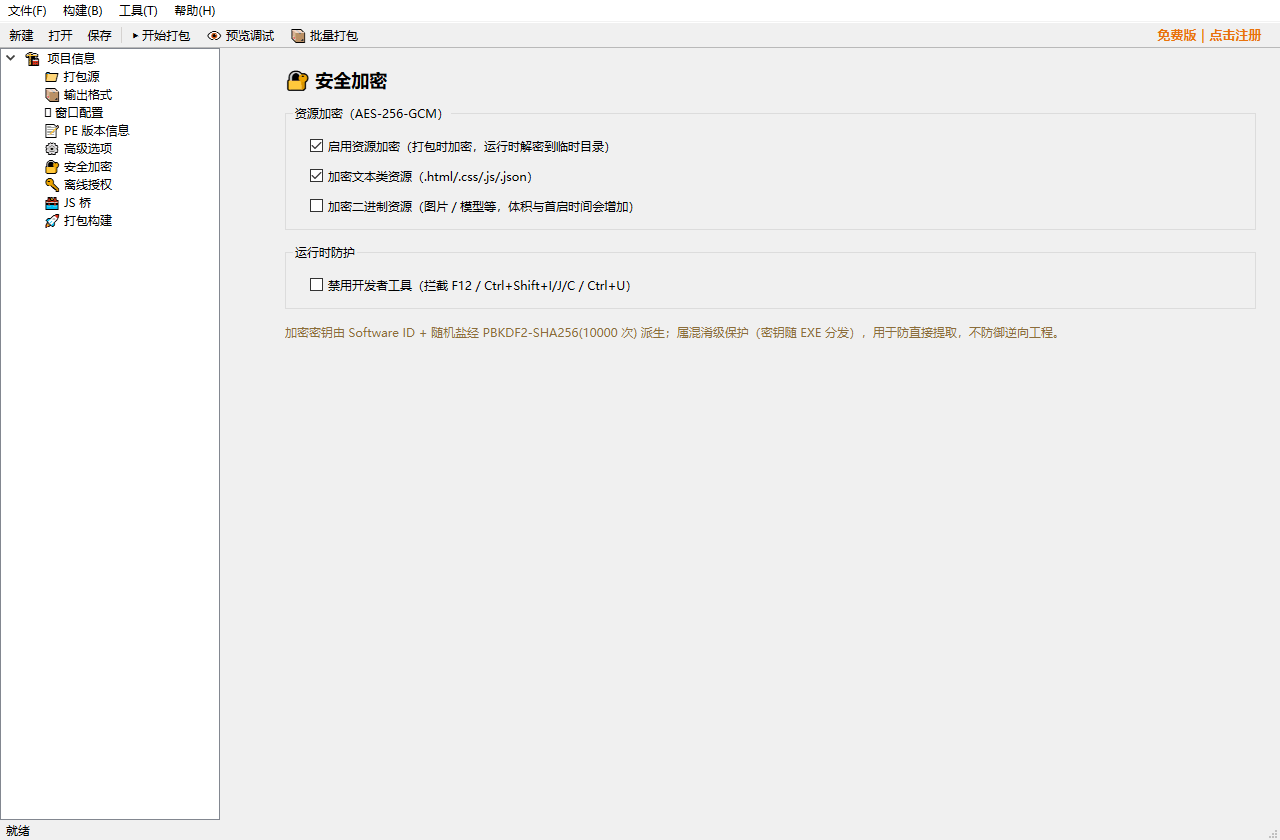1280x840 pixels.
Task: Open the 工具(T) menu
Action: point(138,11)
